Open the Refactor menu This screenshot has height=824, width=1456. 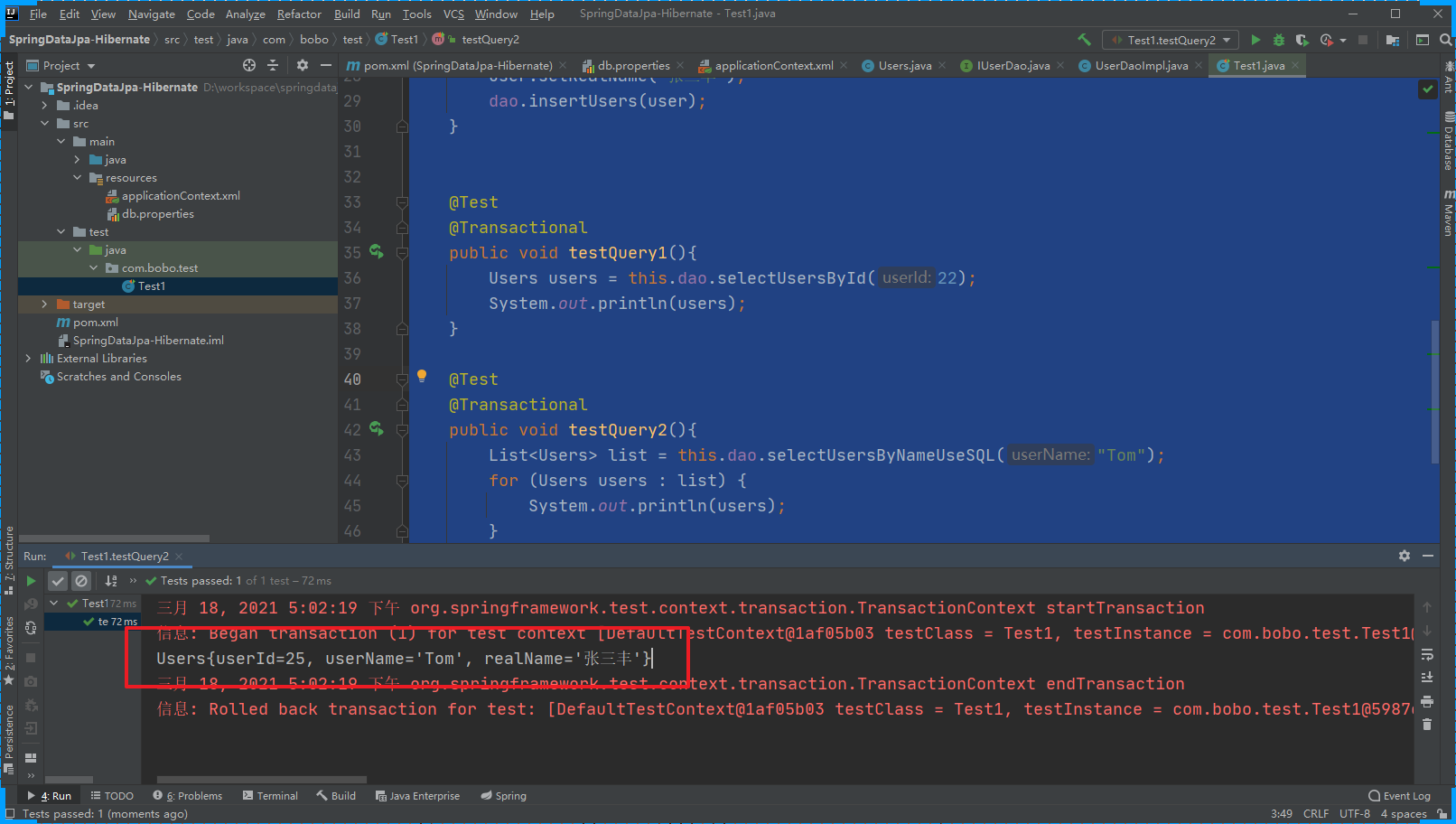299,14
